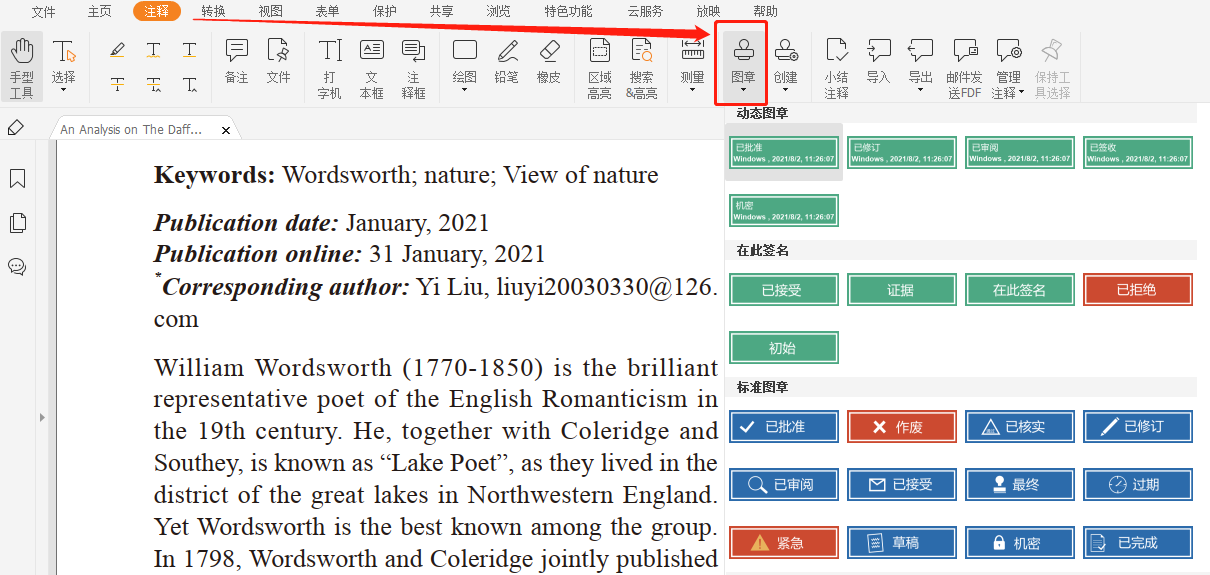
Task: Select the blue 已批准 standard stamp
Action: click(783, 427)
